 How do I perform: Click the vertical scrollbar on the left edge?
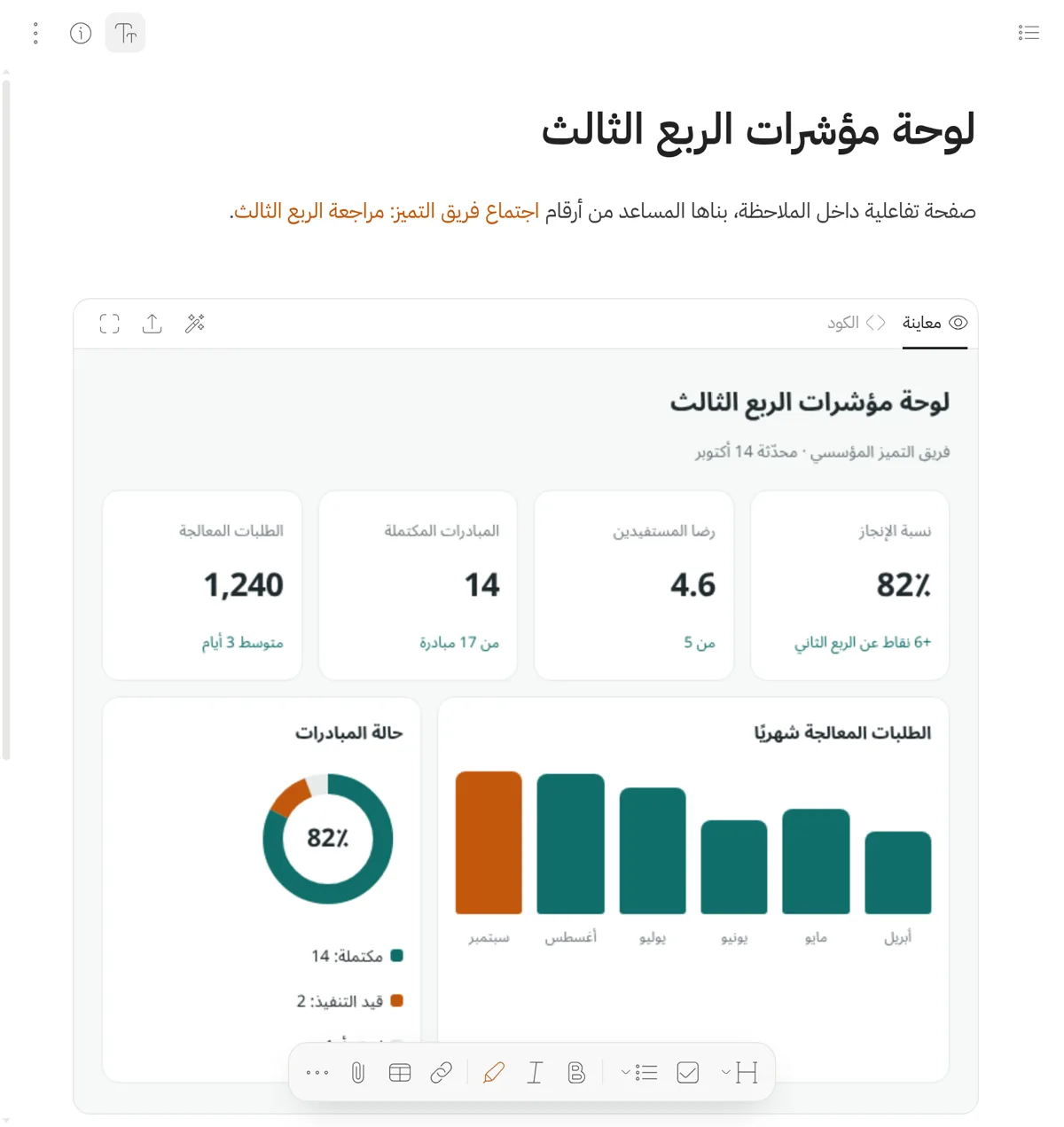[6, 420]
